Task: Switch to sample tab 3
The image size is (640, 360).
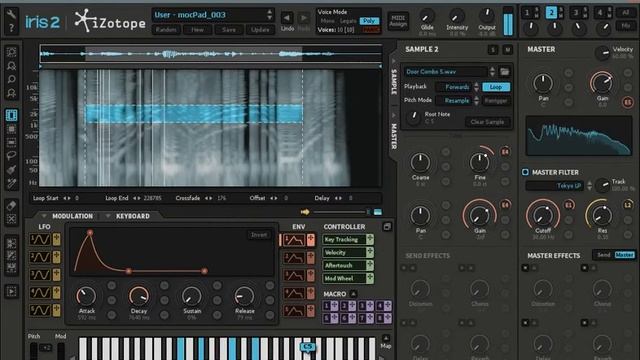Action: [x=576, y=13]
